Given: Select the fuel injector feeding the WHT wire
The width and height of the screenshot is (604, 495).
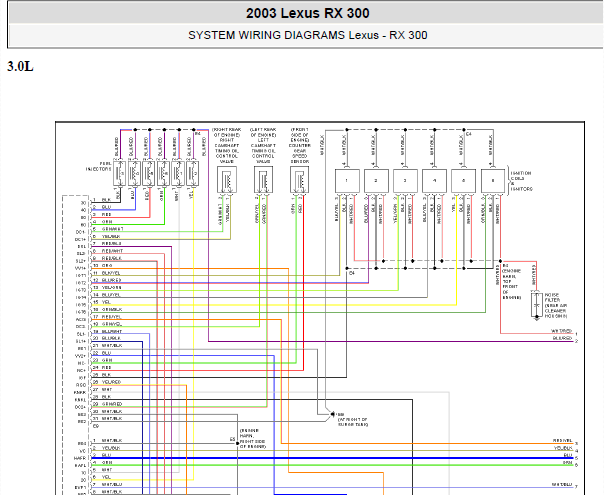Looking at the screenshot, I should tap(178, 173).
